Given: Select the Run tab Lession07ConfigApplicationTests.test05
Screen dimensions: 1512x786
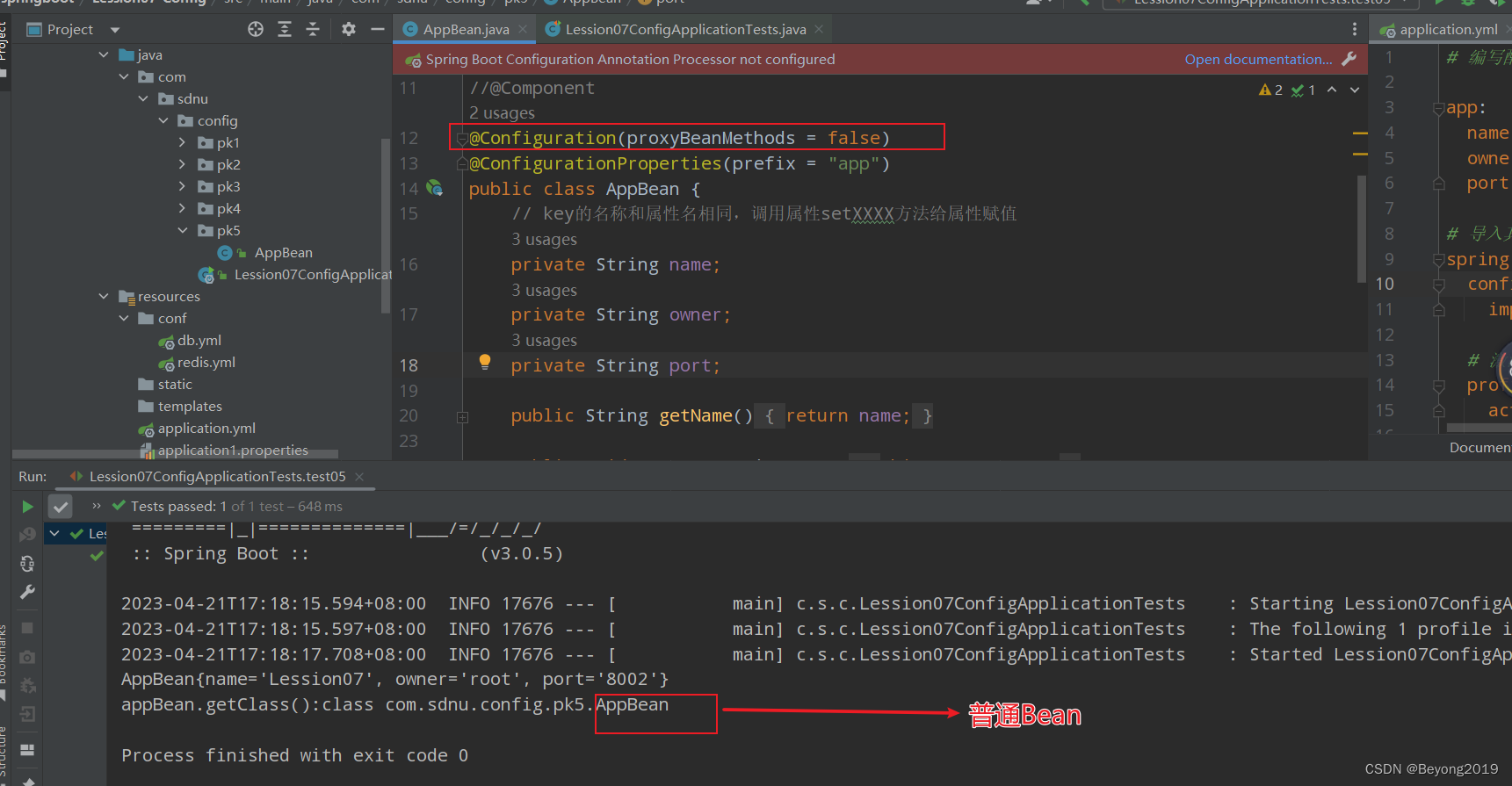Looking at the screenshot, I should (217, 476).
